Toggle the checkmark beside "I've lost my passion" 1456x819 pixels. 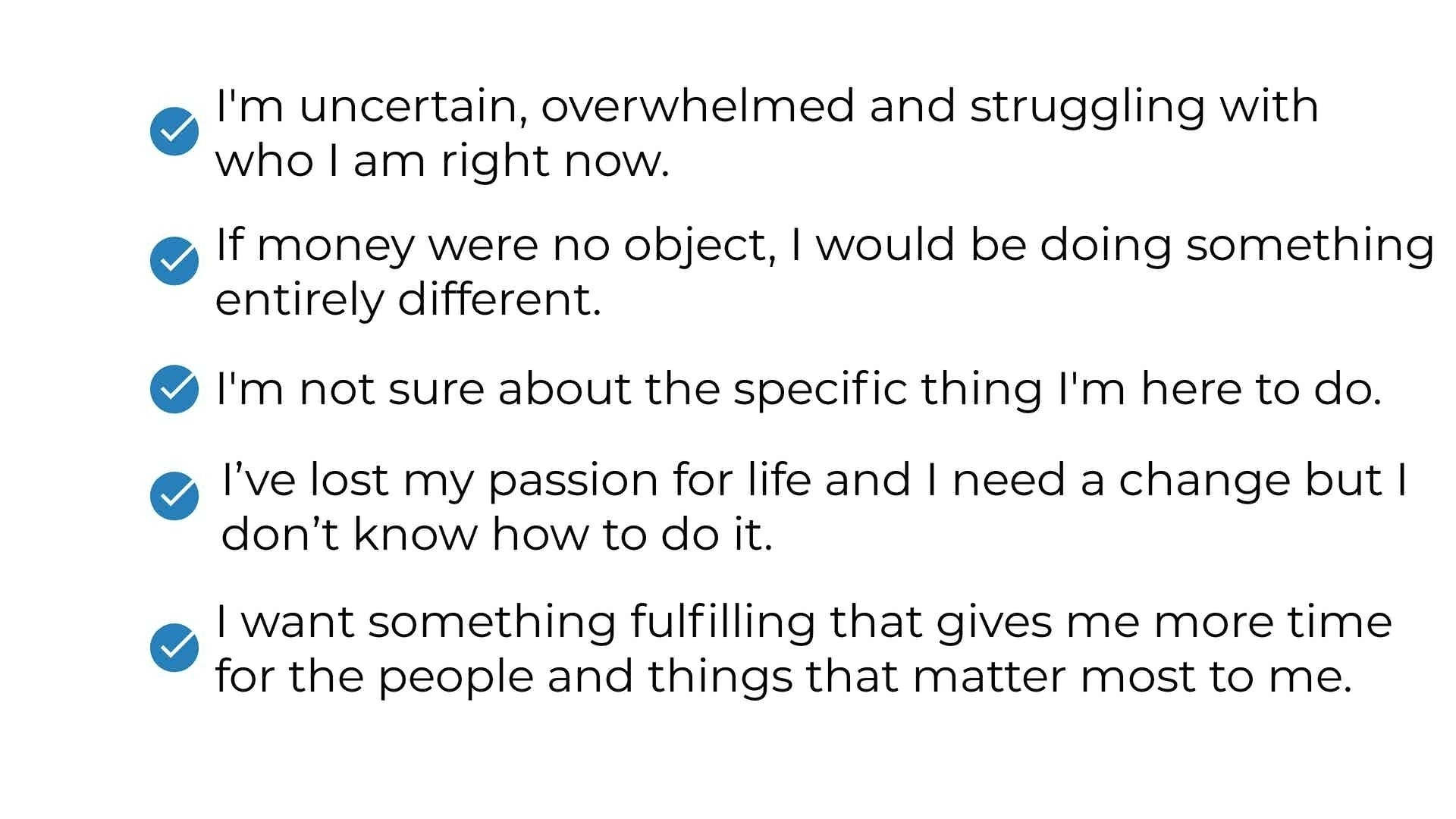coord(174,496)
